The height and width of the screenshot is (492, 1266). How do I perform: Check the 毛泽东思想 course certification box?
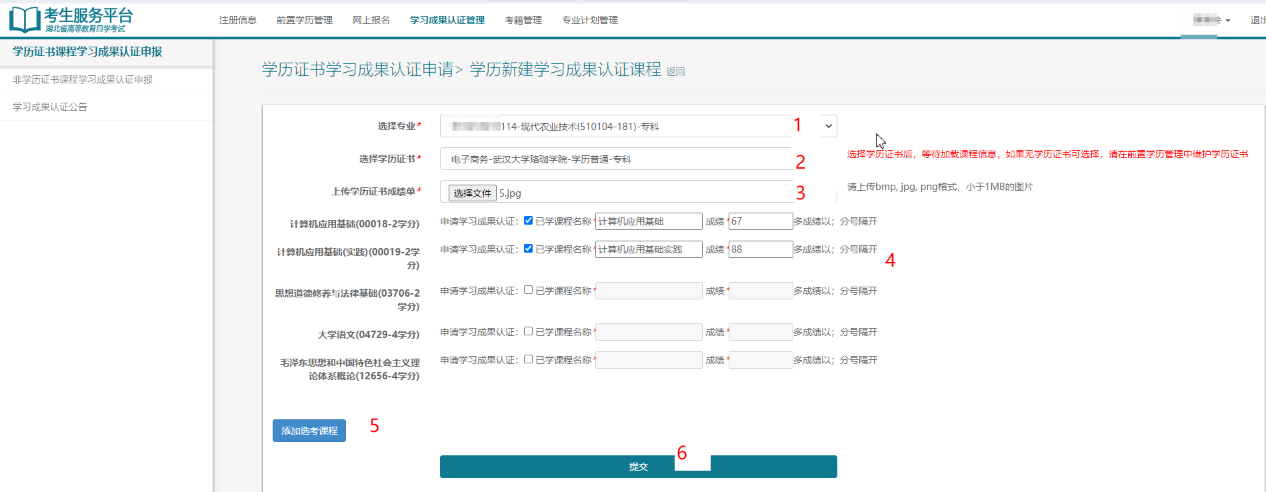(528, 359)
